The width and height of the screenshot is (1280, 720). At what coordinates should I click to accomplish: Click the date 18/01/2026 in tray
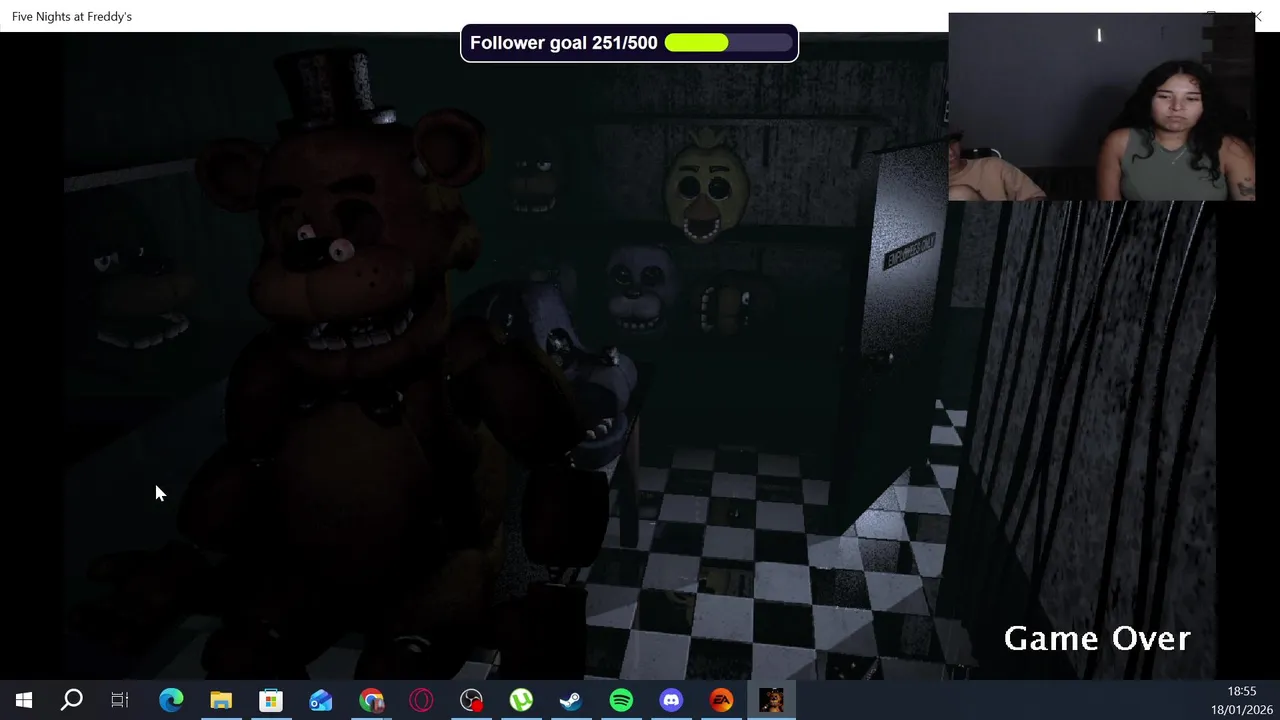(x=1241, y=709)
